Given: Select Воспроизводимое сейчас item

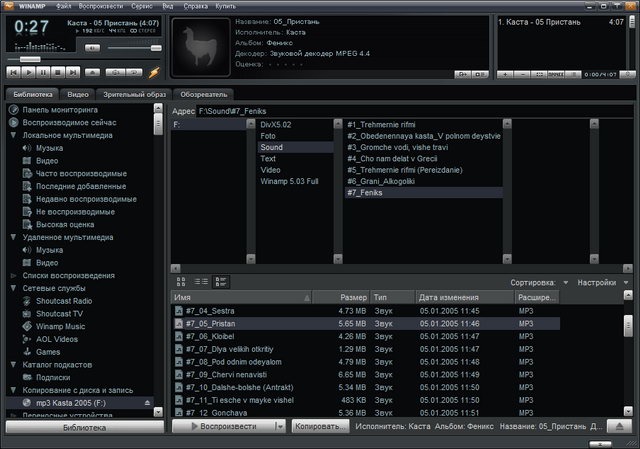Looking at the screenshot, I should pyautogui.click(x=69, y=122).
